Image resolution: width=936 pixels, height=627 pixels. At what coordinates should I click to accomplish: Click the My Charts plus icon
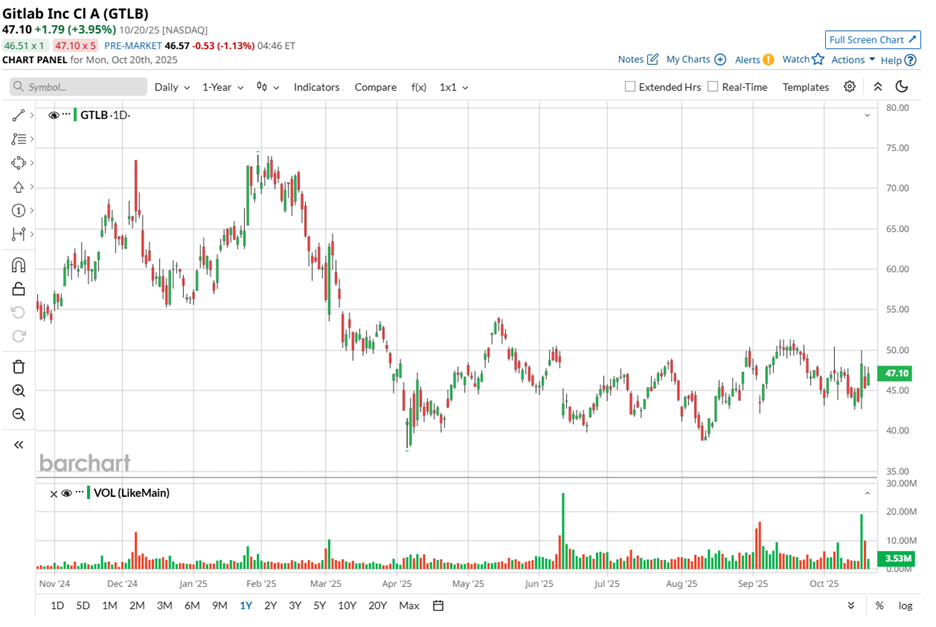[721, 60]
